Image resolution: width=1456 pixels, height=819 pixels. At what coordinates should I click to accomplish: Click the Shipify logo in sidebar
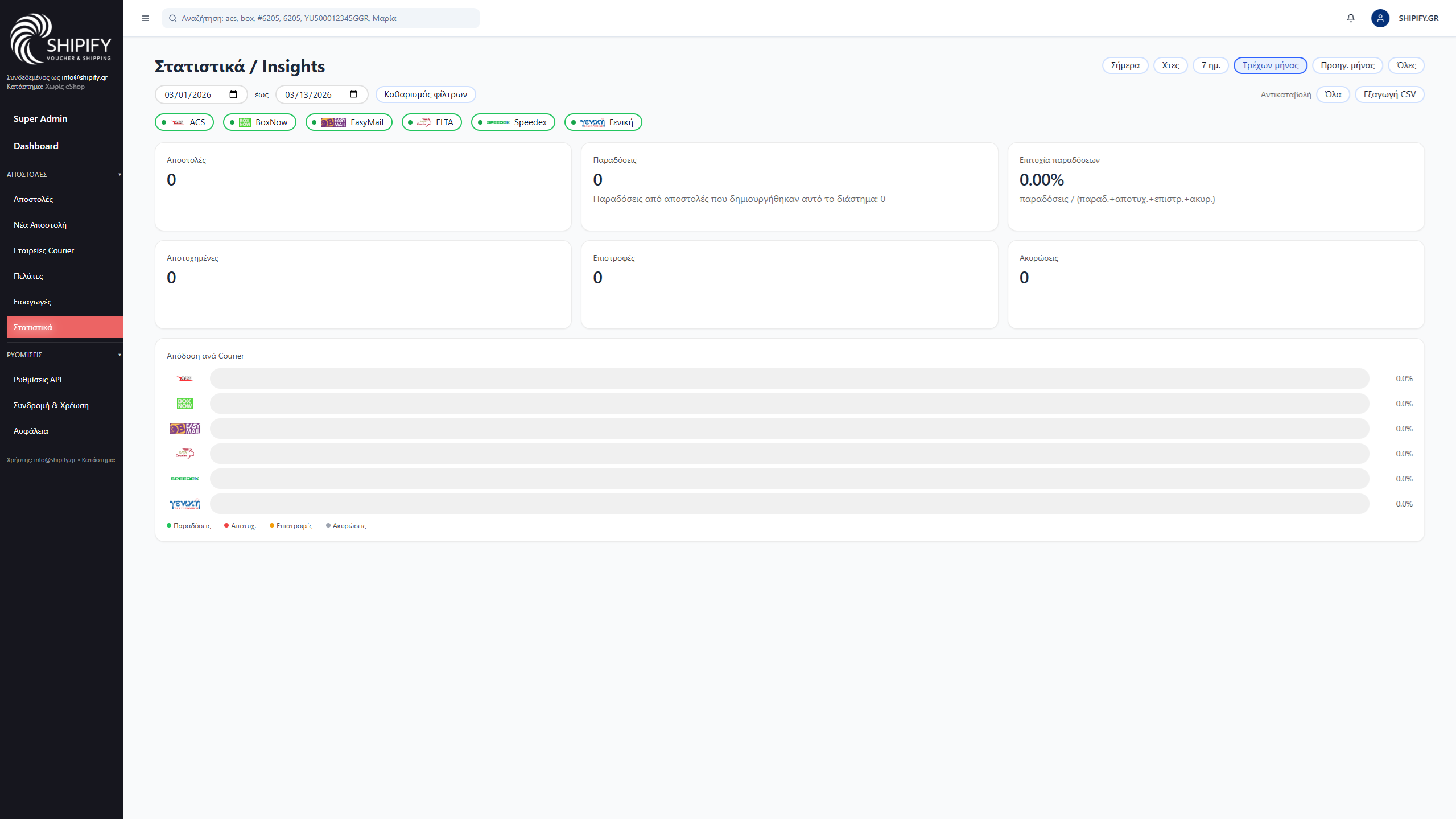tap(60, 39)
